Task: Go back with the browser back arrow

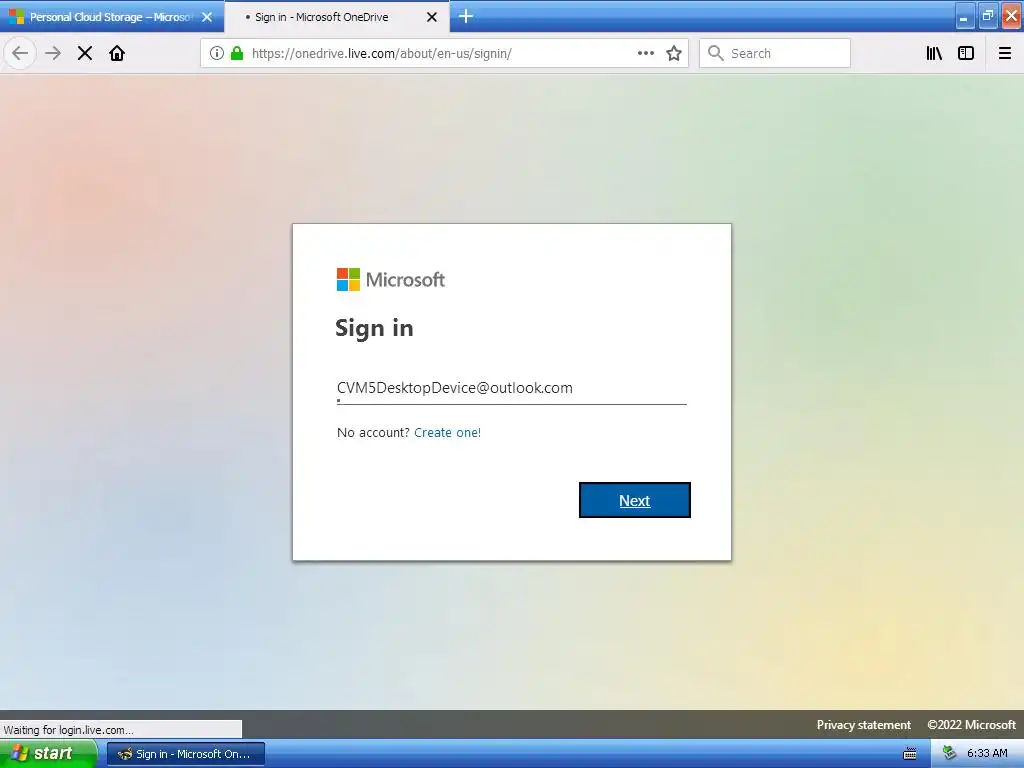Action: coord(20,53)
